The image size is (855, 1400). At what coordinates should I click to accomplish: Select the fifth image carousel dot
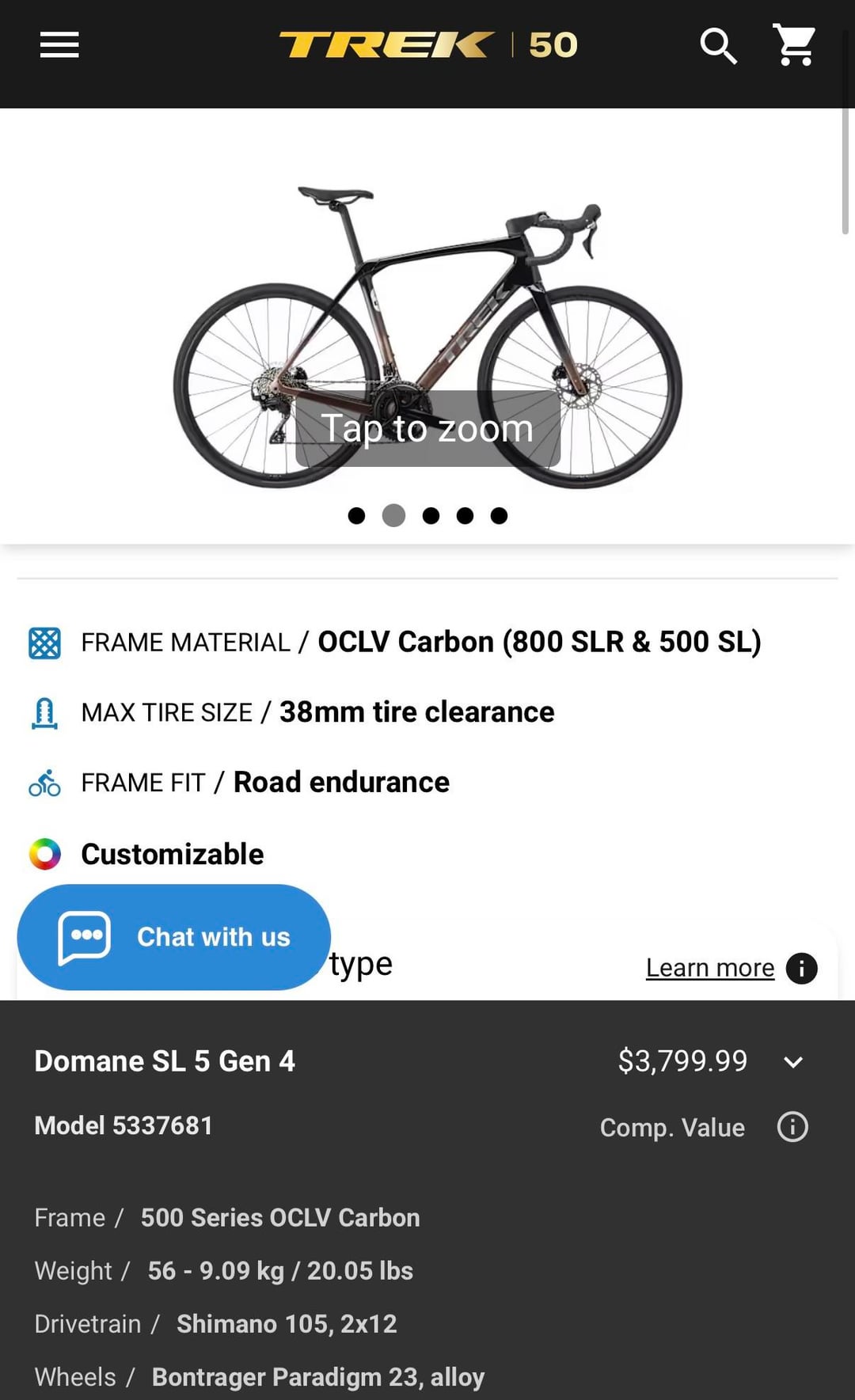click(499, 516)
